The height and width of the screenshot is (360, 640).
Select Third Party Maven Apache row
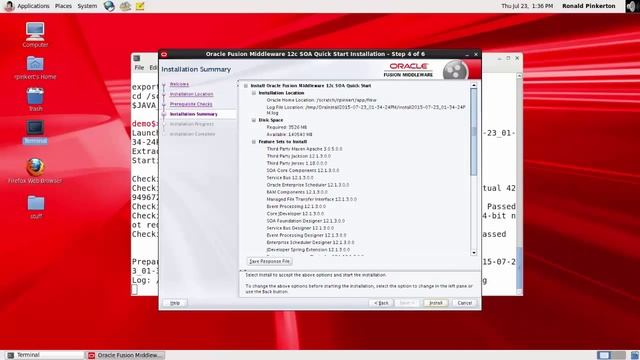click(304, 149)
